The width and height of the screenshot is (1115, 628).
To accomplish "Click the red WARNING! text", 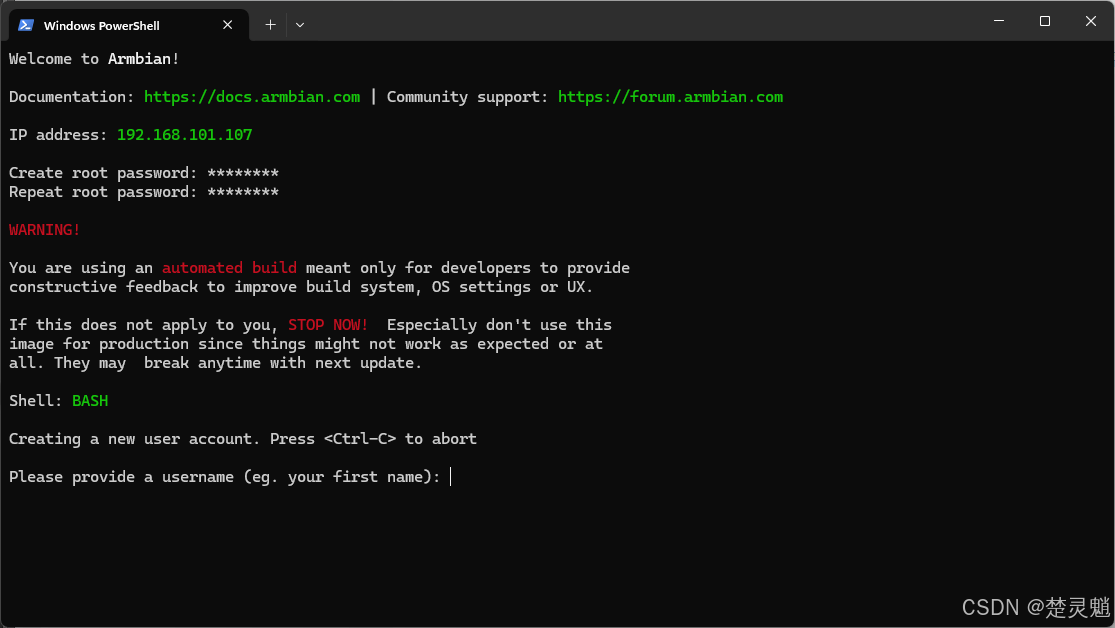I will tap(45, 230).
